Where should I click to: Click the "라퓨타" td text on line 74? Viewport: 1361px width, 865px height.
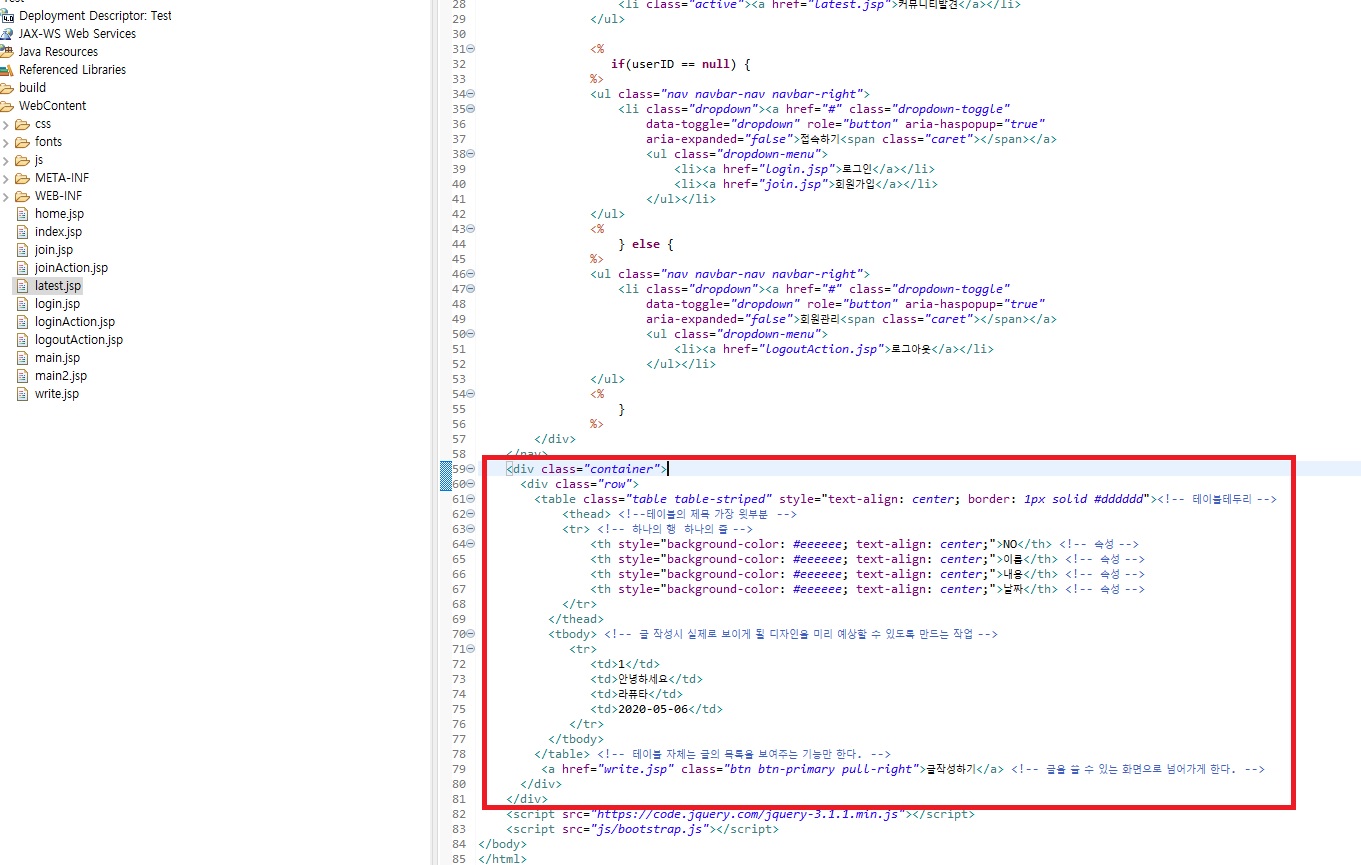click(632, 694)
